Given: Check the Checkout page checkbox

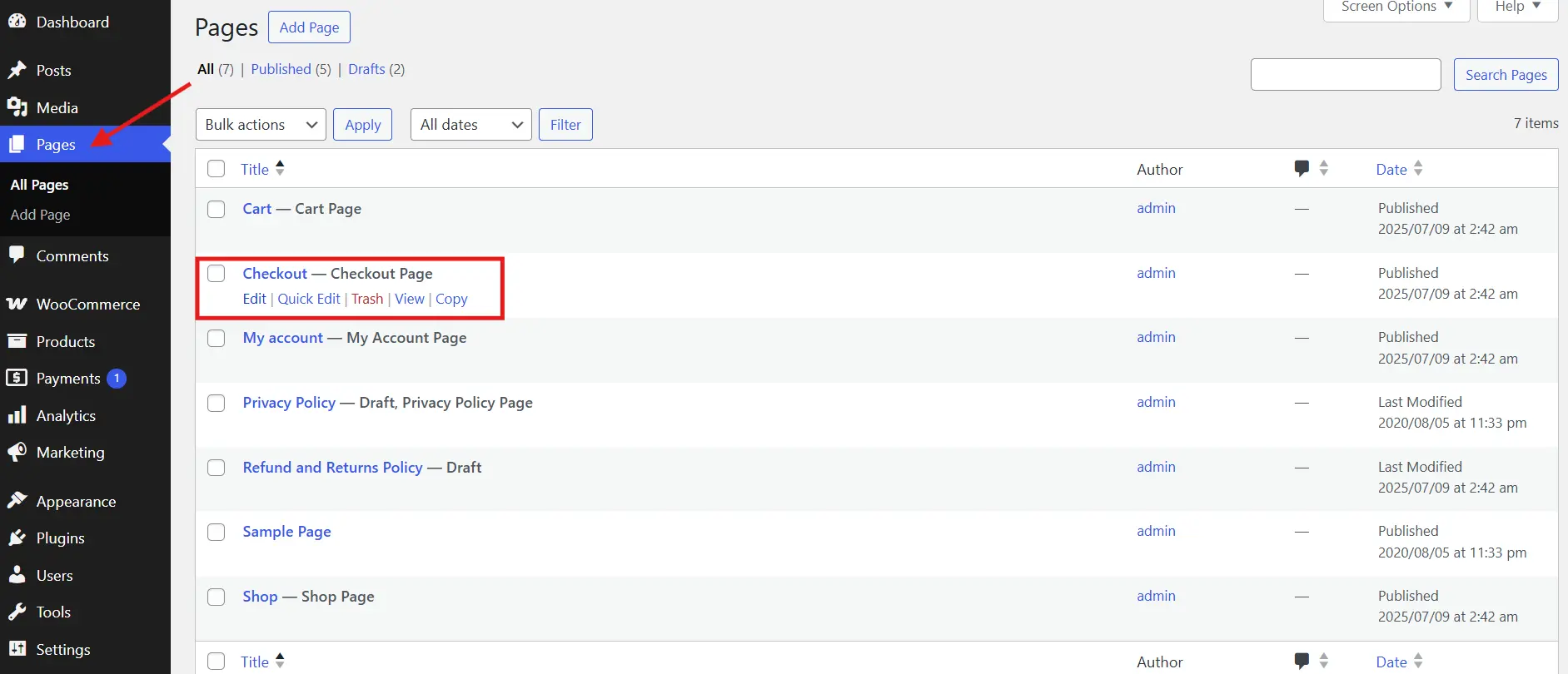Looking at the screenshot, I should point(217,274).
